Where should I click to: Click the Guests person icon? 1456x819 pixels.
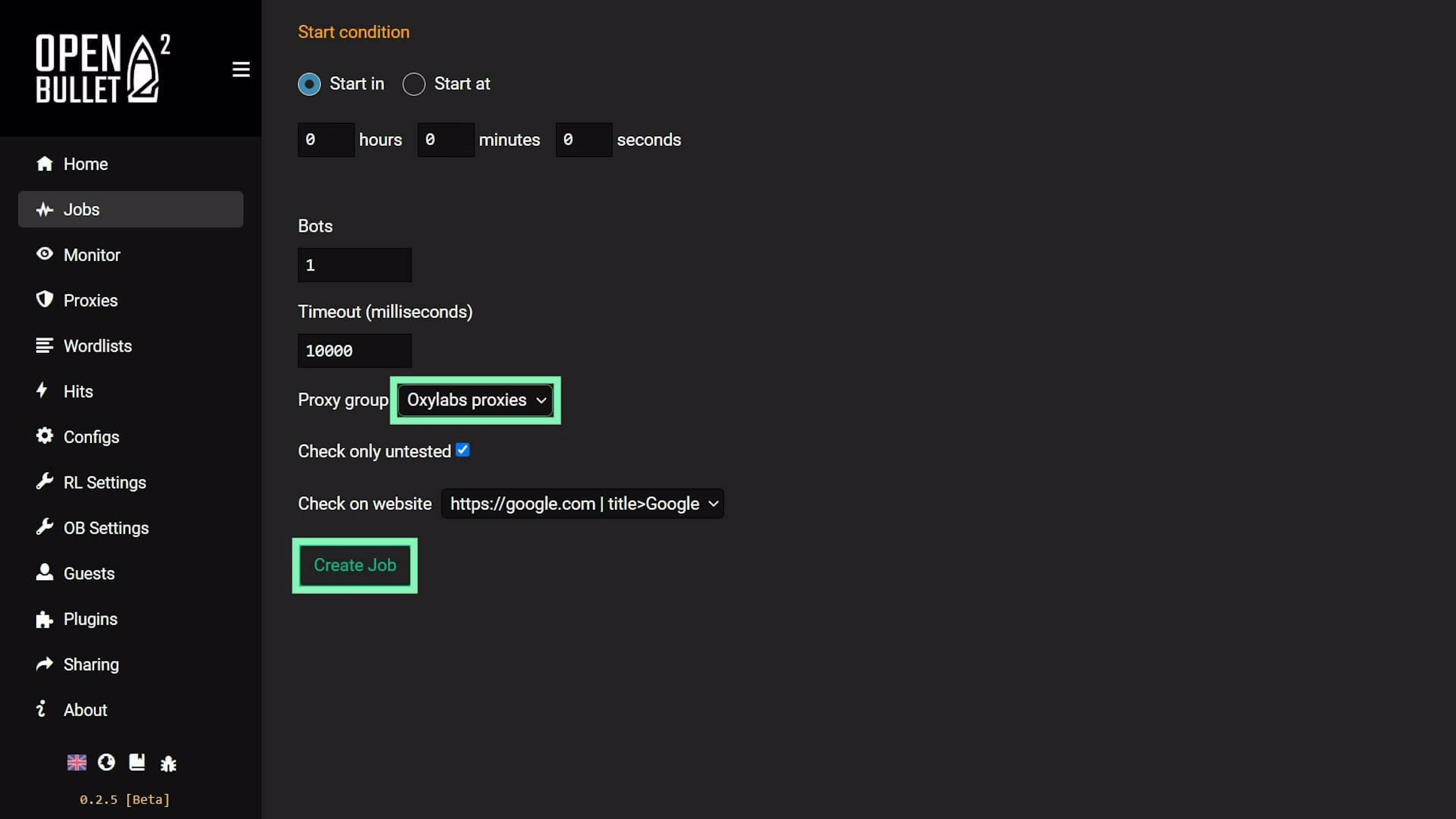[45, 572]
